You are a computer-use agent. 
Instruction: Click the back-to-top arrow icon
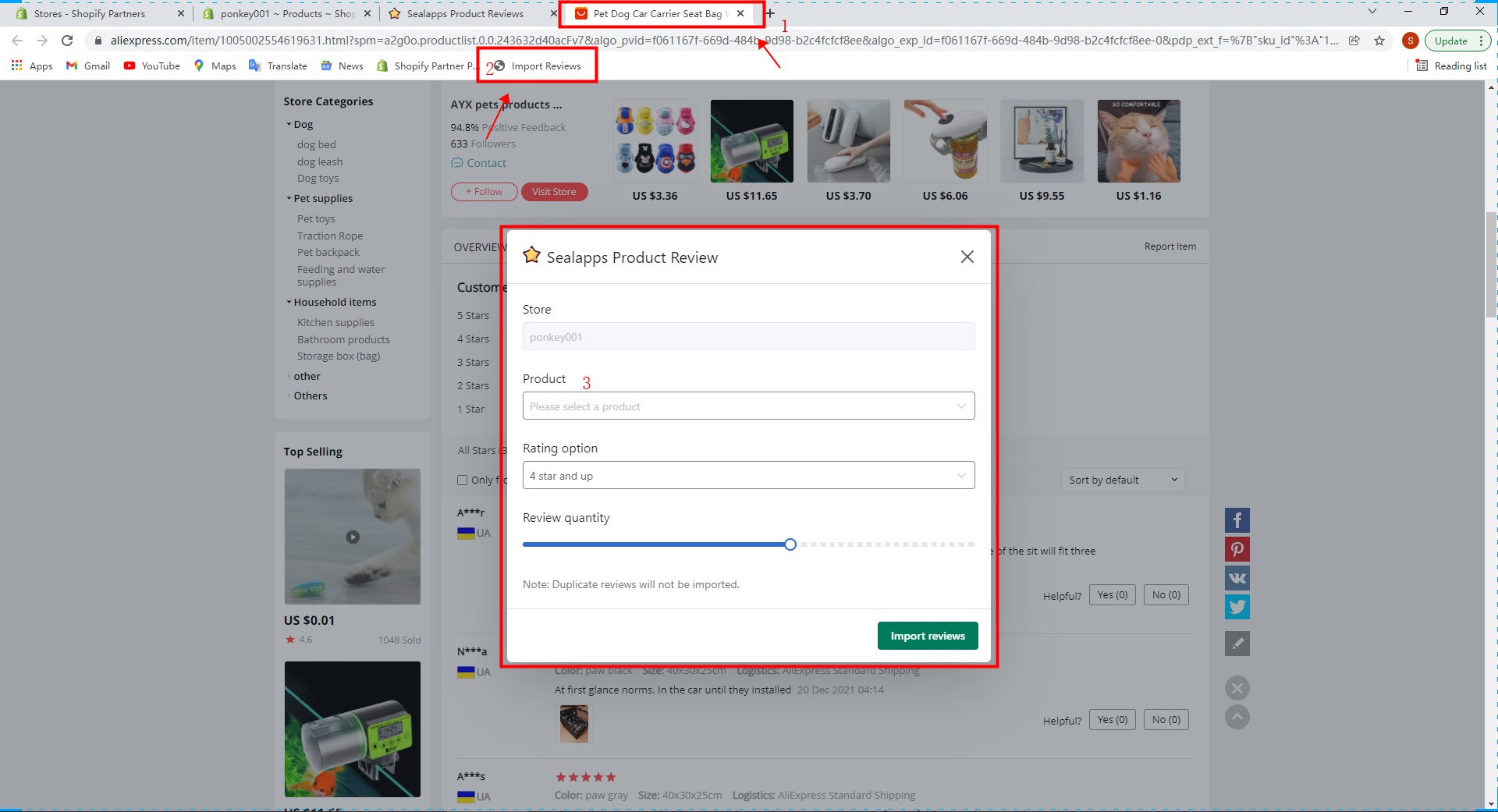pyautogui.click(x=1237, y=717)
